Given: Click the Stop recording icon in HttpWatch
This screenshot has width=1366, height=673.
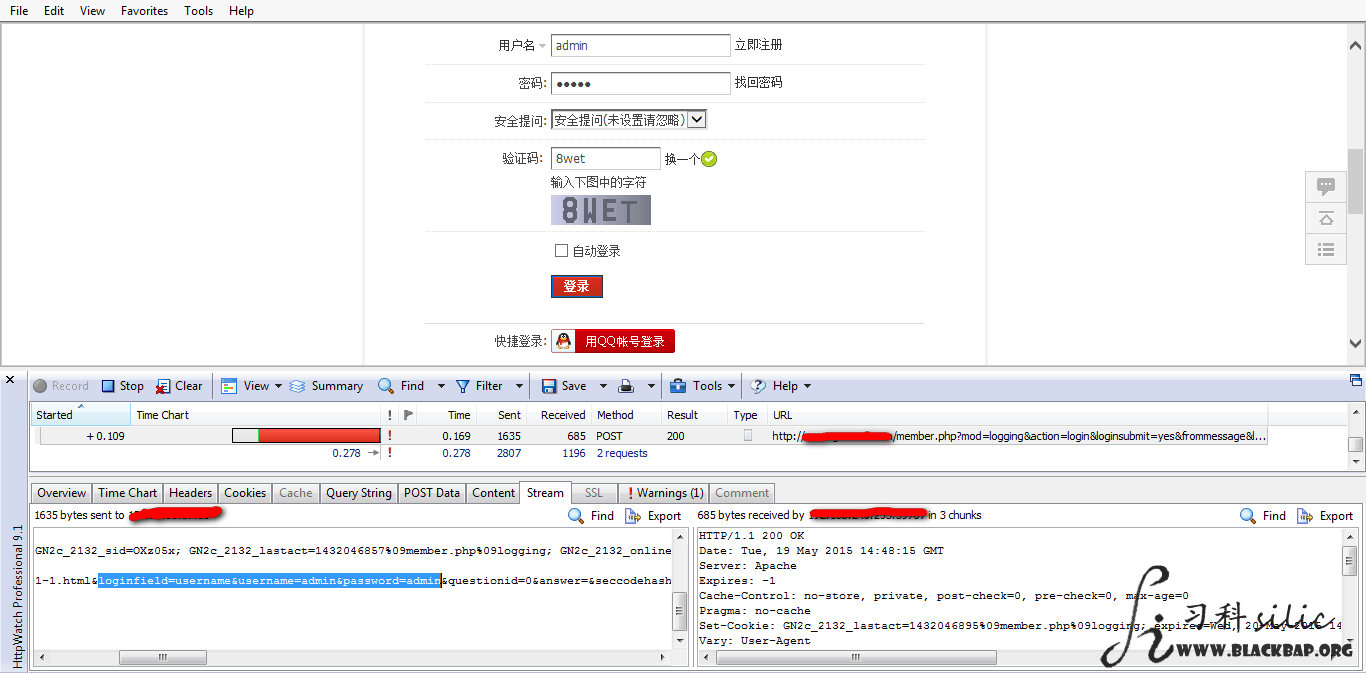Looking at the screenshot, I should point(108,386).
